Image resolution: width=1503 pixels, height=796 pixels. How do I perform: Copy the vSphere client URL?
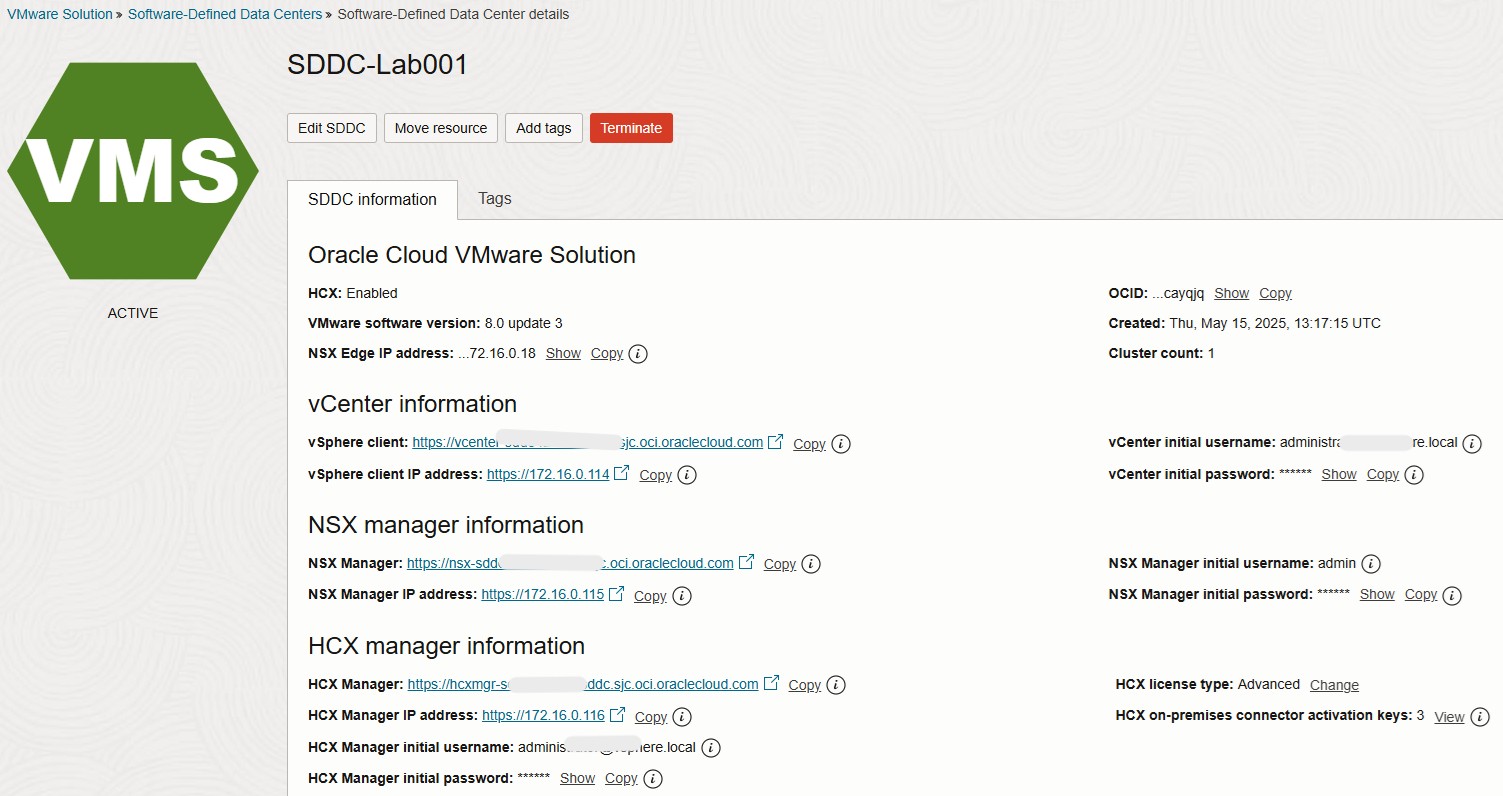tap(809, 444)
